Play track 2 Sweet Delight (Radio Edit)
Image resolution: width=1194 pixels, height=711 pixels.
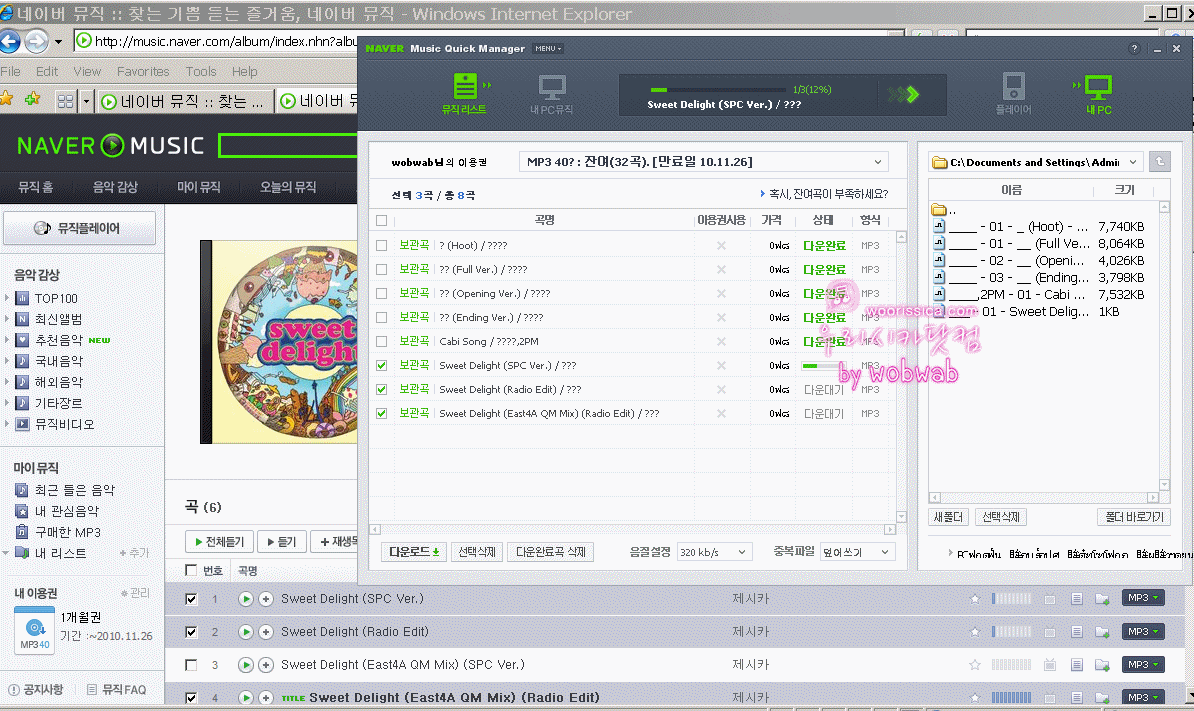(245, 632)
